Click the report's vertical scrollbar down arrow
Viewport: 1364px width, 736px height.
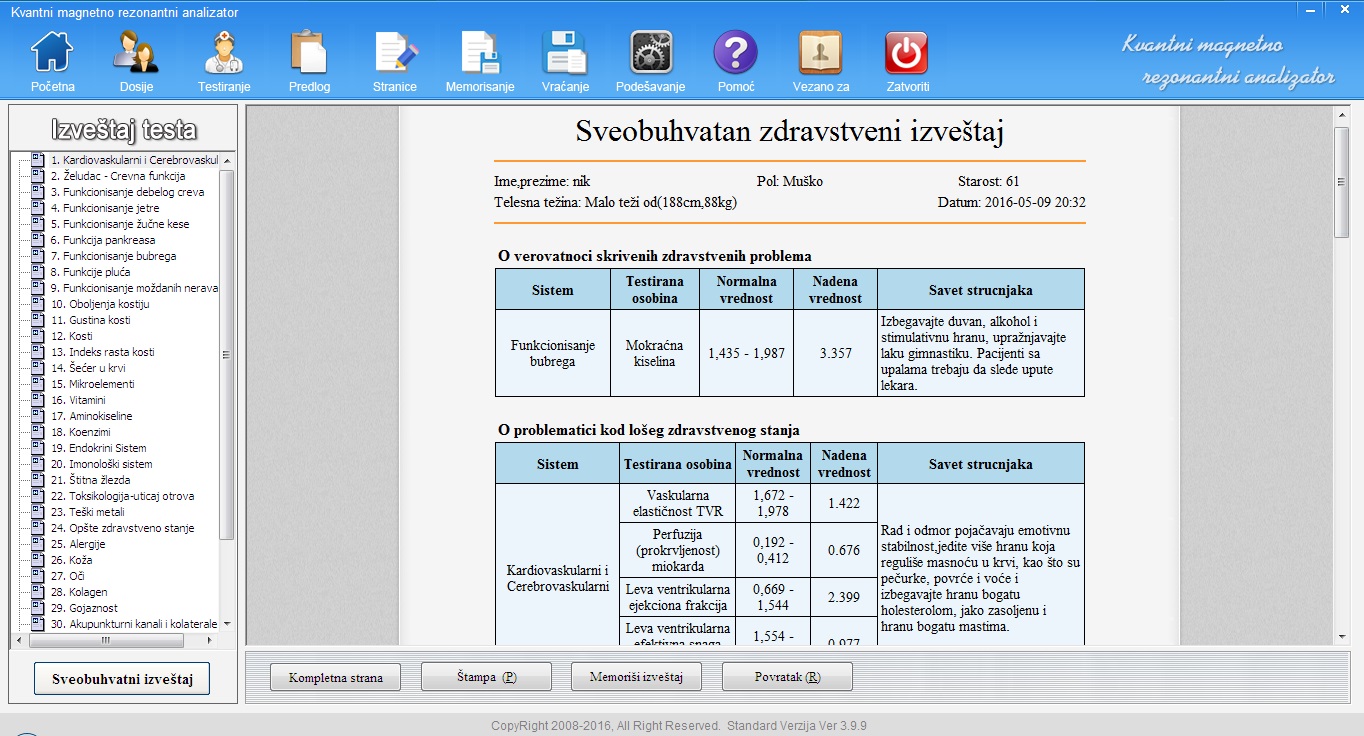point(1342,636)
